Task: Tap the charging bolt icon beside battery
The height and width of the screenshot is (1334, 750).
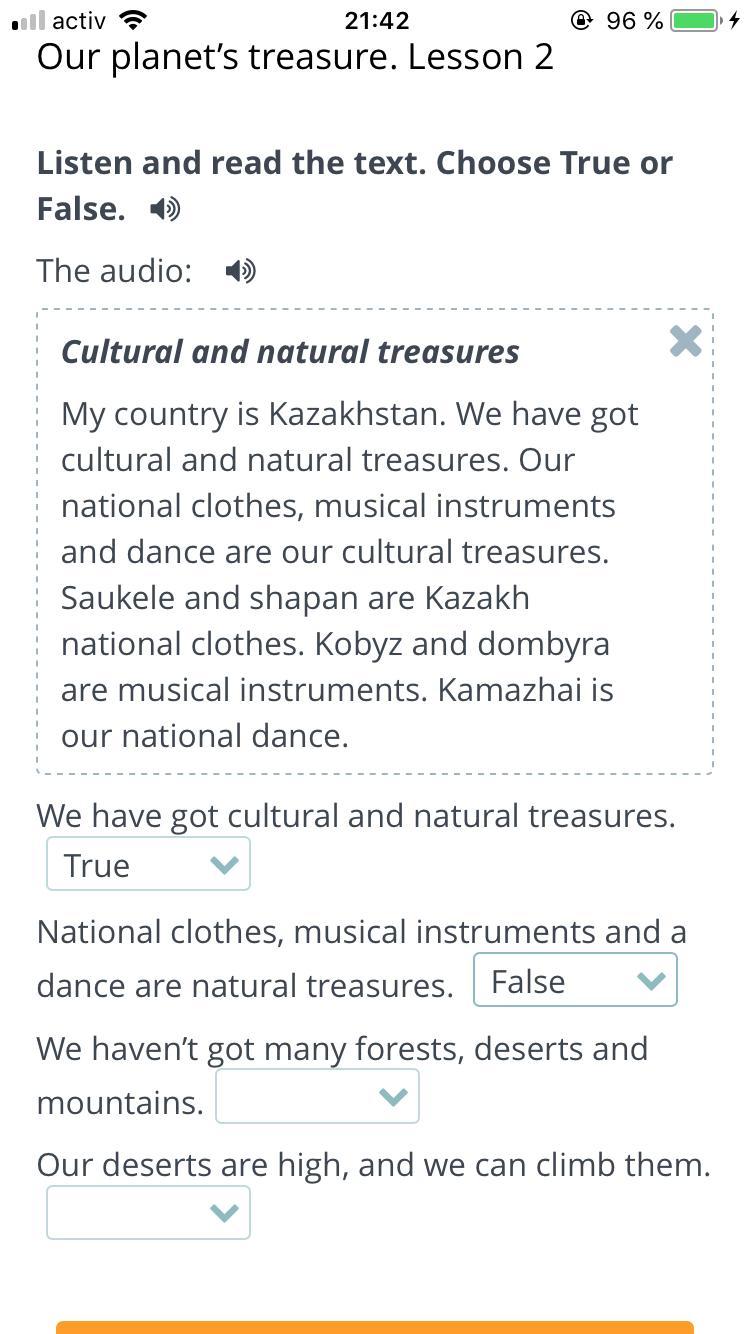Action: 735,20
